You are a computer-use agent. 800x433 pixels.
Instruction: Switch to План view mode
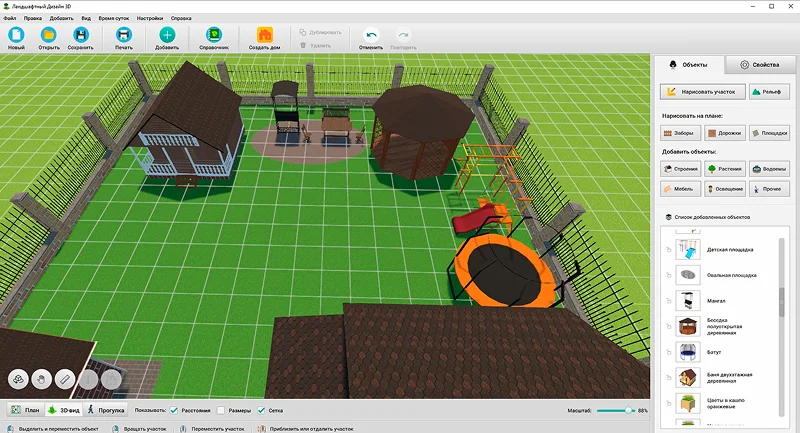26,410
